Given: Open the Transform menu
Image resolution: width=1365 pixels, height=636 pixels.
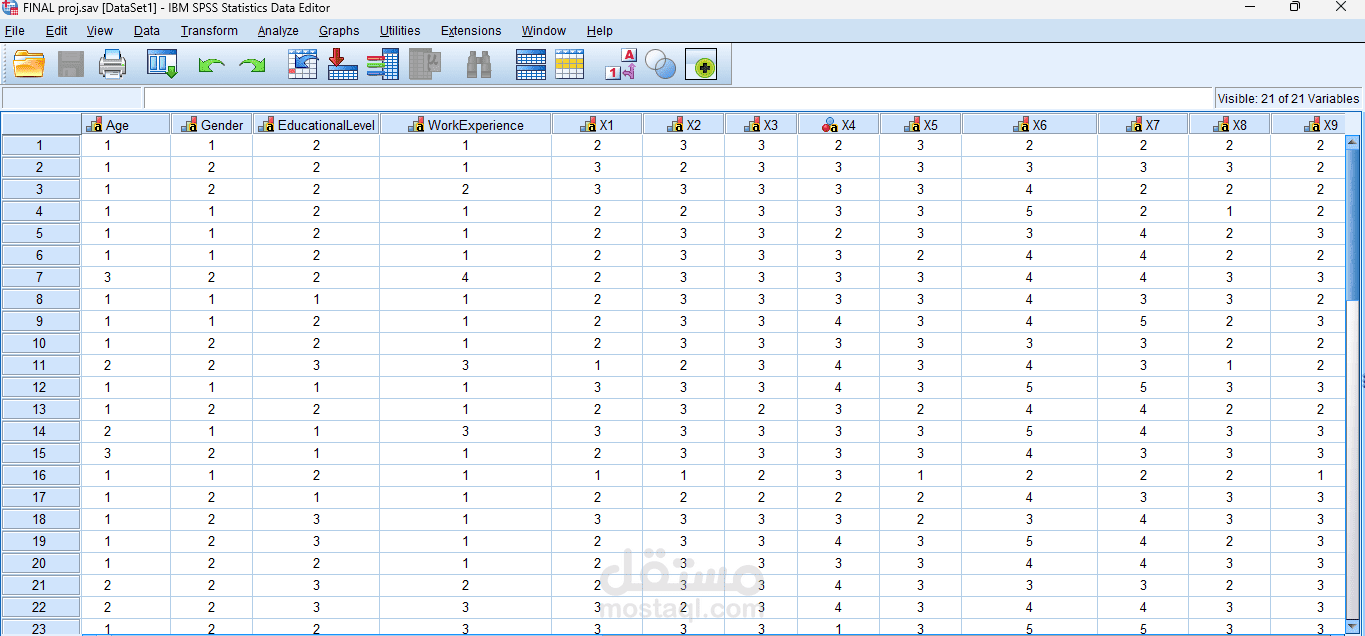Looking at the screenshot, I should [x=209, y=31].
